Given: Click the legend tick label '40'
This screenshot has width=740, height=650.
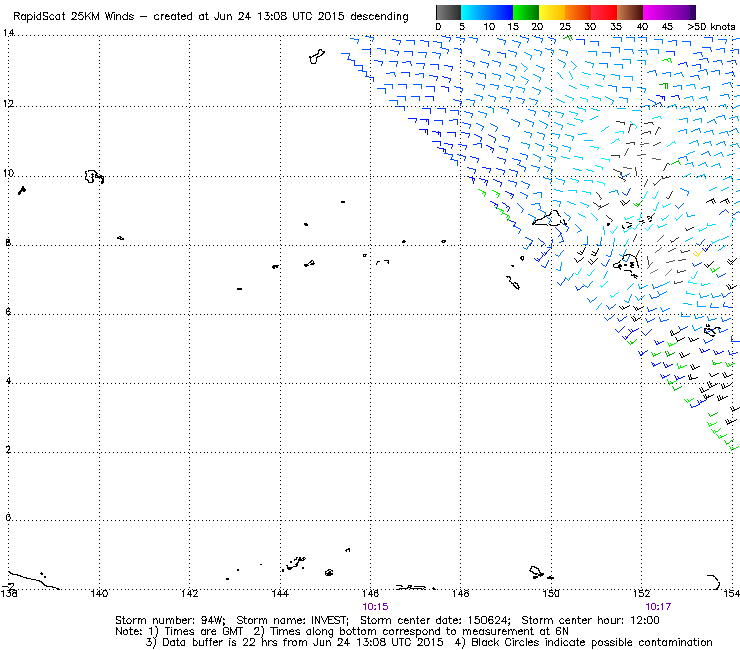Looking at the screenshot, I should click(642, 27).
